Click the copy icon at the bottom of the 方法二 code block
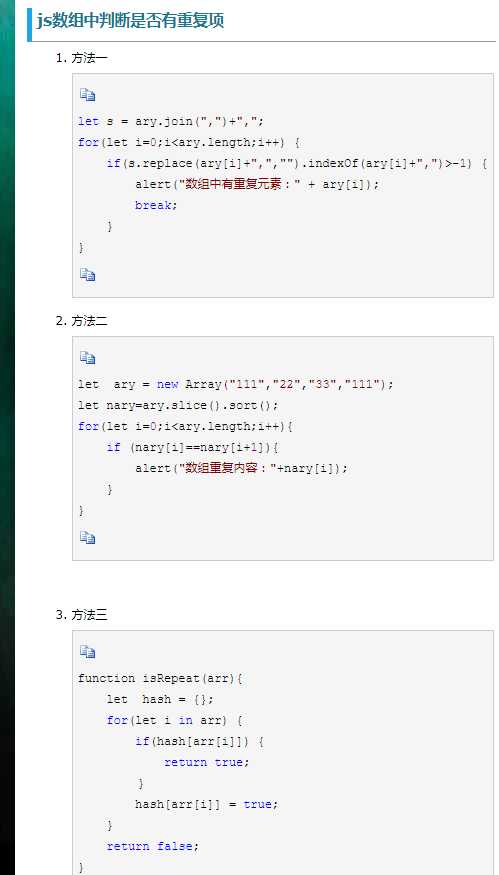 (x=87, y=538)
